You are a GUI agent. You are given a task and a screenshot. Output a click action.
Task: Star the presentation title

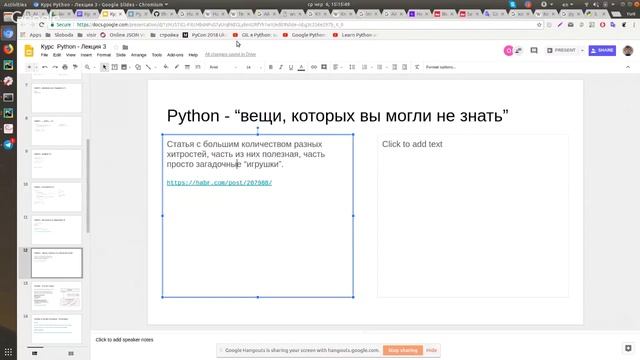tap(116, 47)
